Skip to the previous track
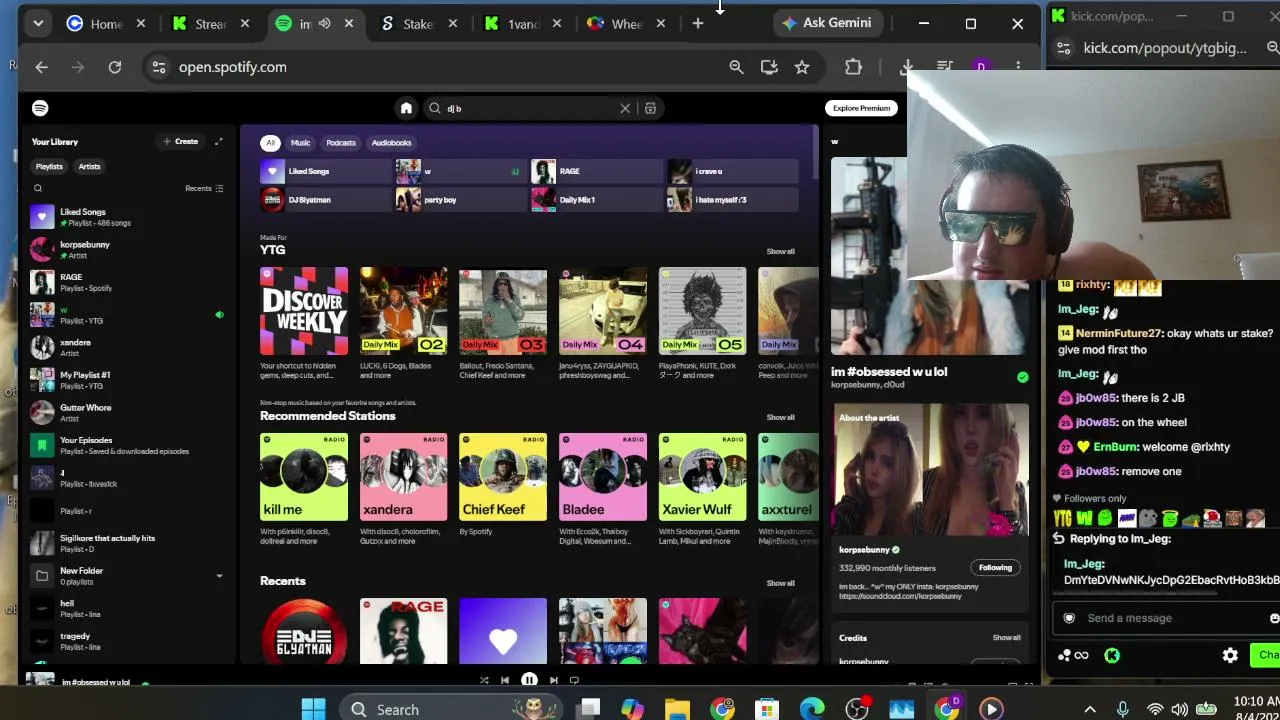 click(x=505, y=680)
